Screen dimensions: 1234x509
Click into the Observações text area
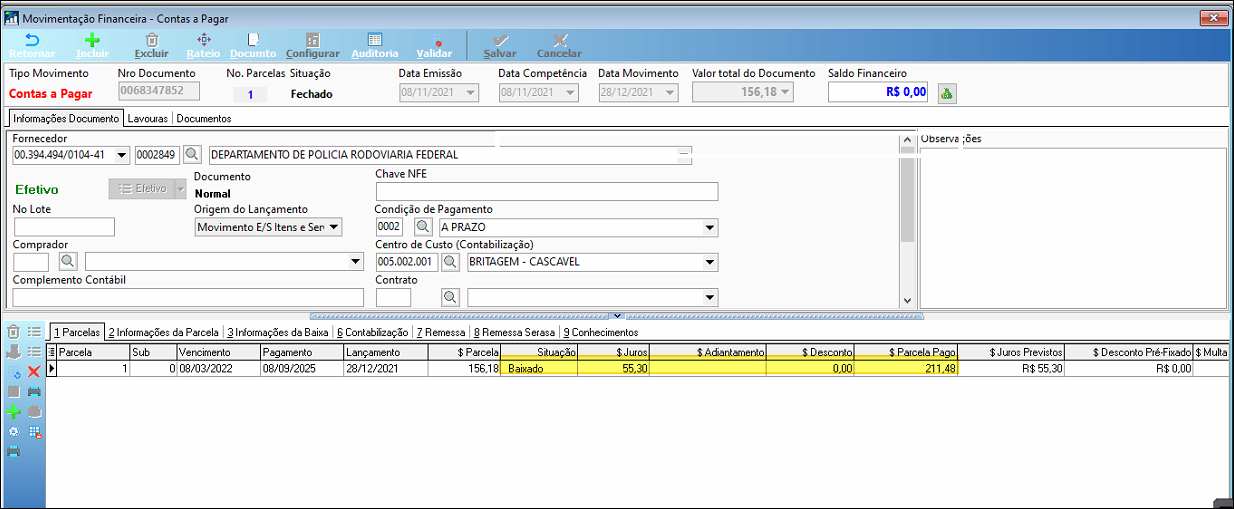pos(1072,228)
